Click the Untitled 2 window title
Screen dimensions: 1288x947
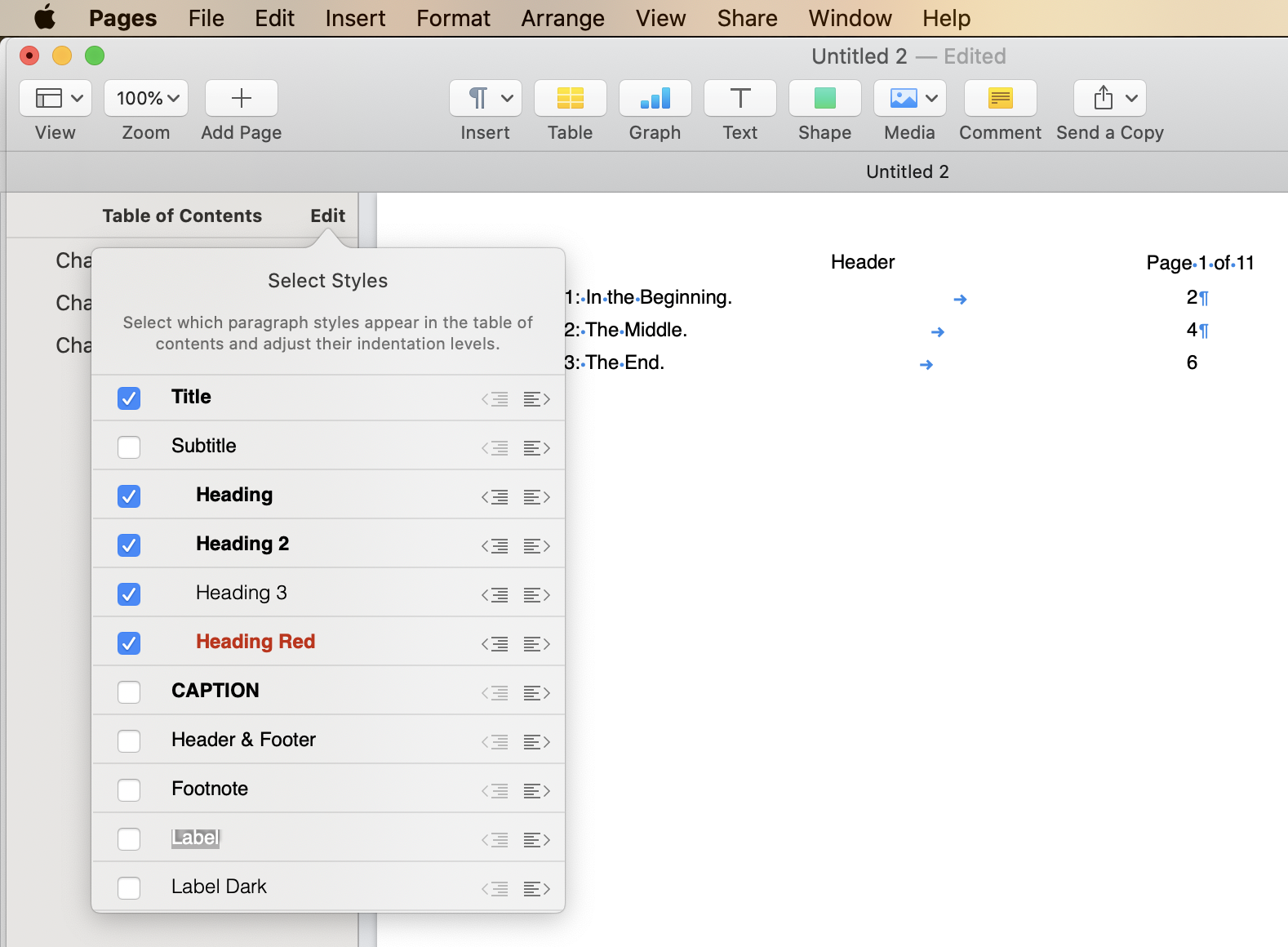click(859, 56)
